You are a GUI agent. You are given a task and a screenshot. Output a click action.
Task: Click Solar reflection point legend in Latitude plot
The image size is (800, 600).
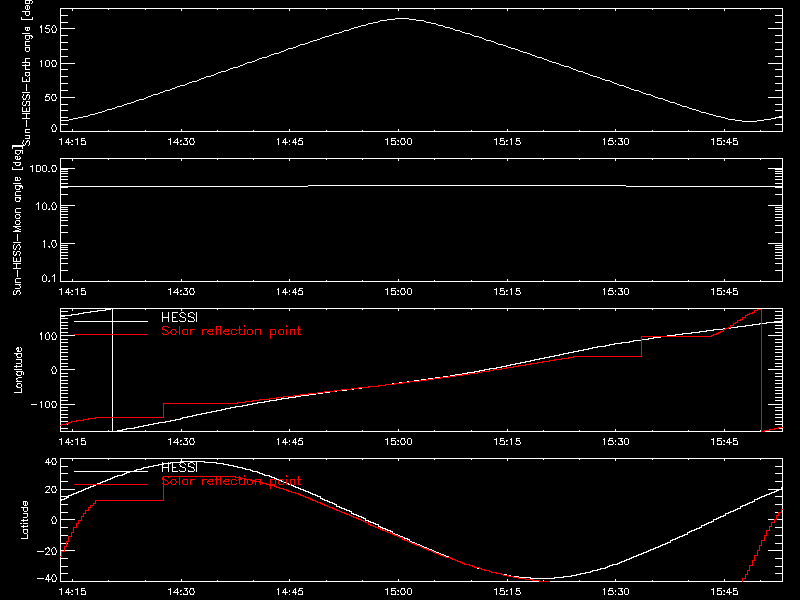(x=231, y=481)
